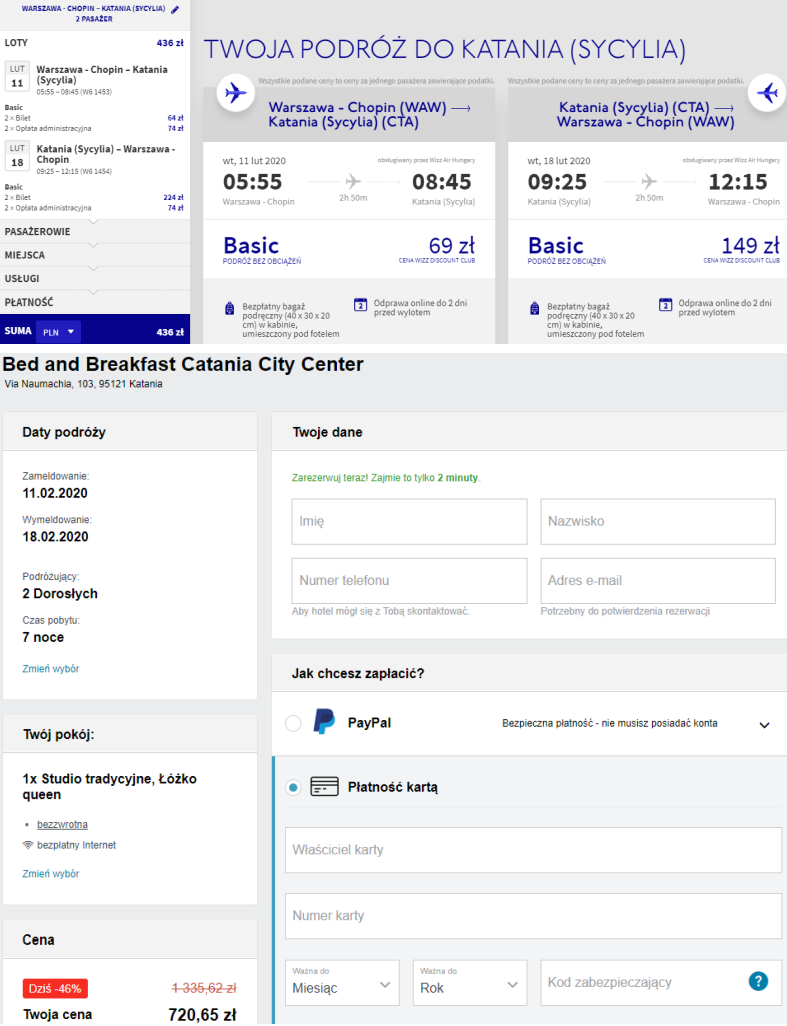Expand the MIEJSCA section
This screenshot has height=1026, width=787.
pos(95,255)
